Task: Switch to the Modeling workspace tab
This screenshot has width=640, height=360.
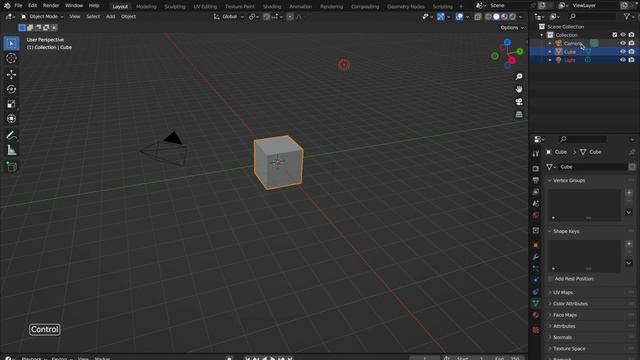Action: (146, 7)
